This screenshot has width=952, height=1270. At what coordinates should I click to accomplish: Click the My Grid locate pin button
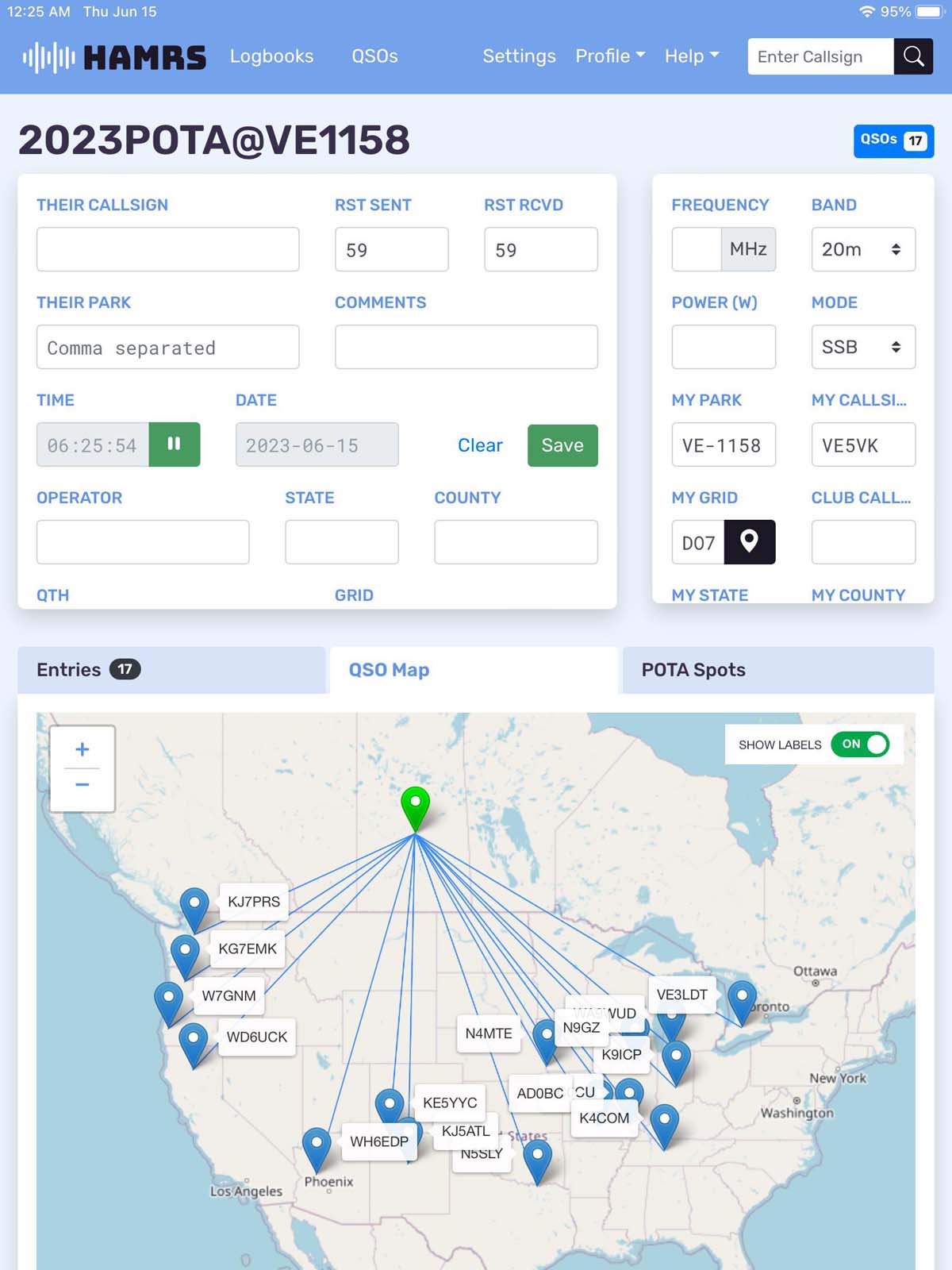(x=749, y=542)
